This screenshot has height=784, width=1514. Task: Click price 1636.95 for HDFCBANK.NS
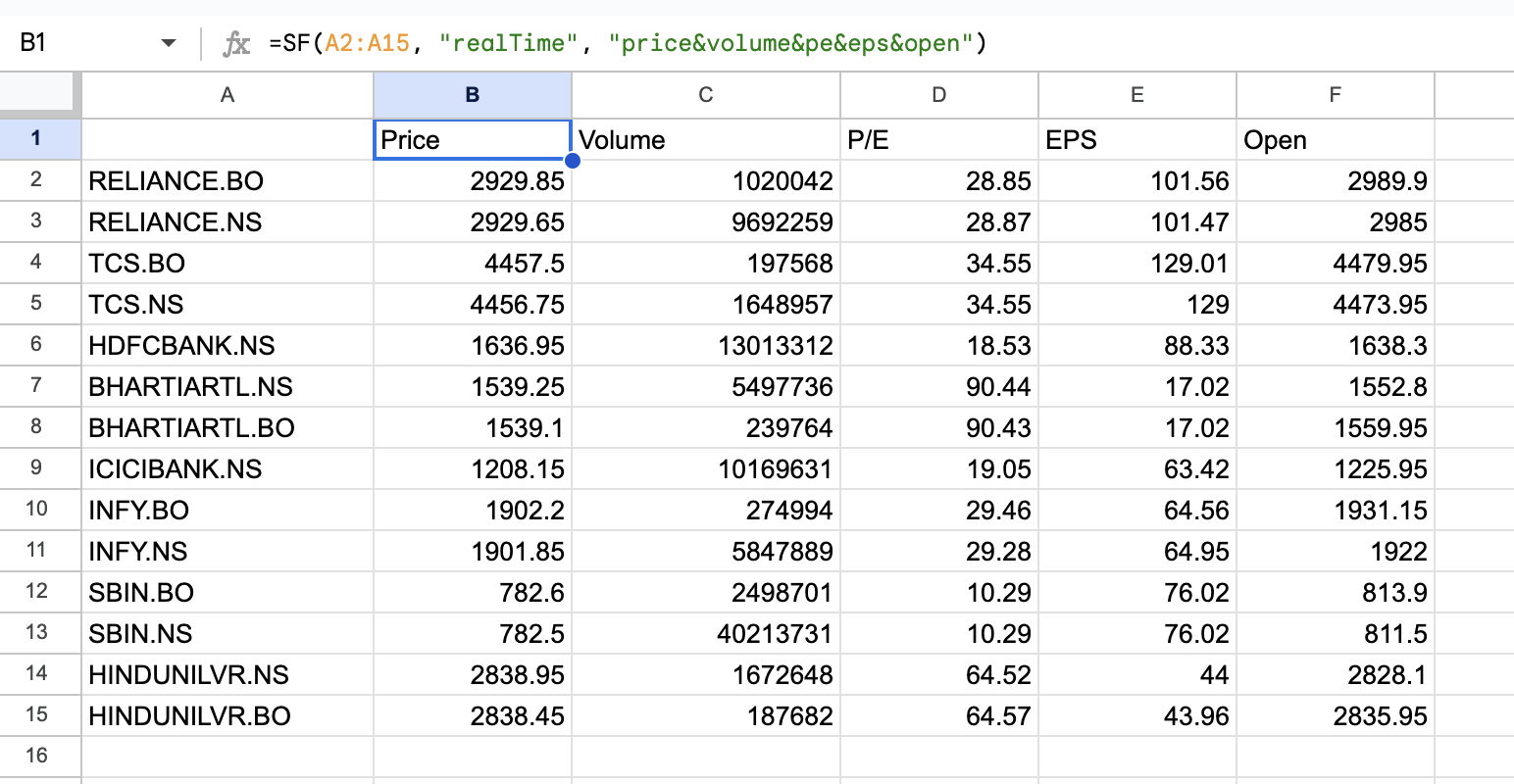(473, 345)
